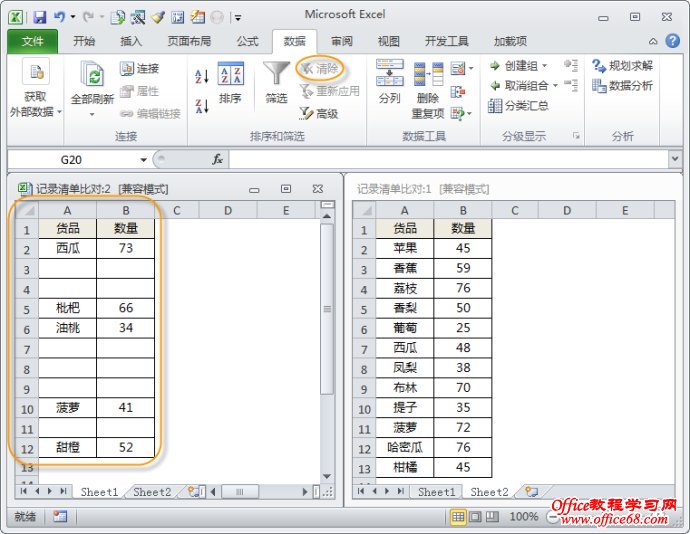Image resolution: width=690 pixels, height=534 pixels.
Task: Click the Advanced (高级) filter button
Action: pos(319,114)
